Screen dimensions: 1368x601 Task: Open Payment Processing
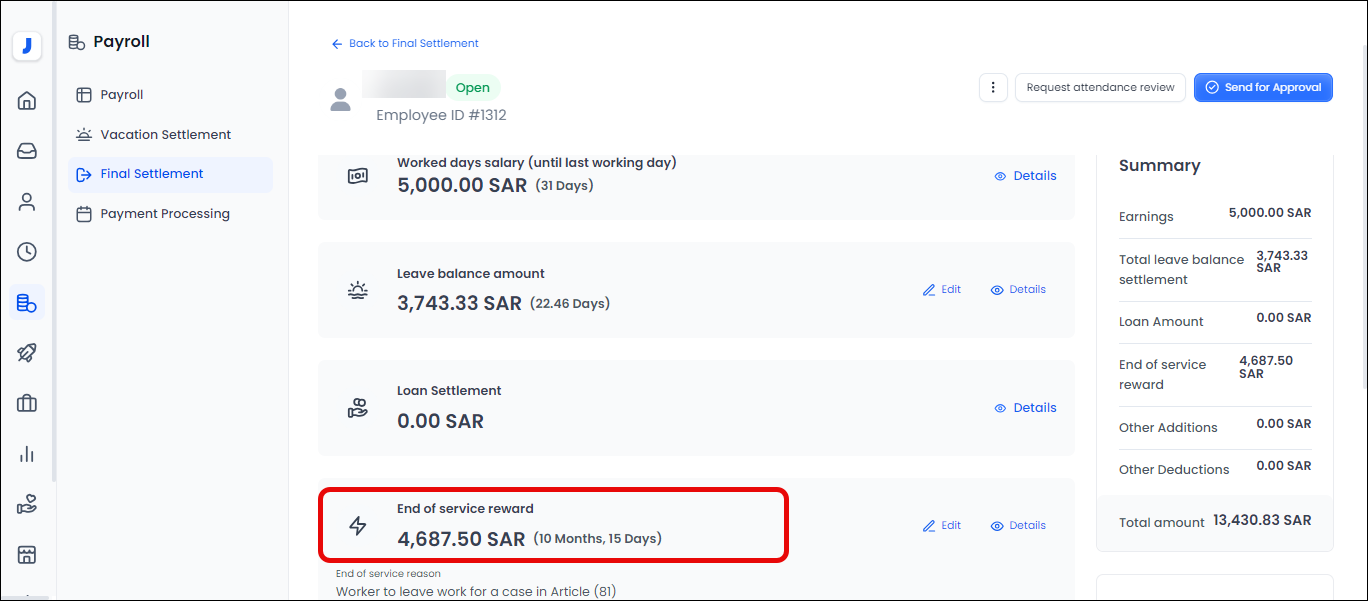[x=164, y=213]
